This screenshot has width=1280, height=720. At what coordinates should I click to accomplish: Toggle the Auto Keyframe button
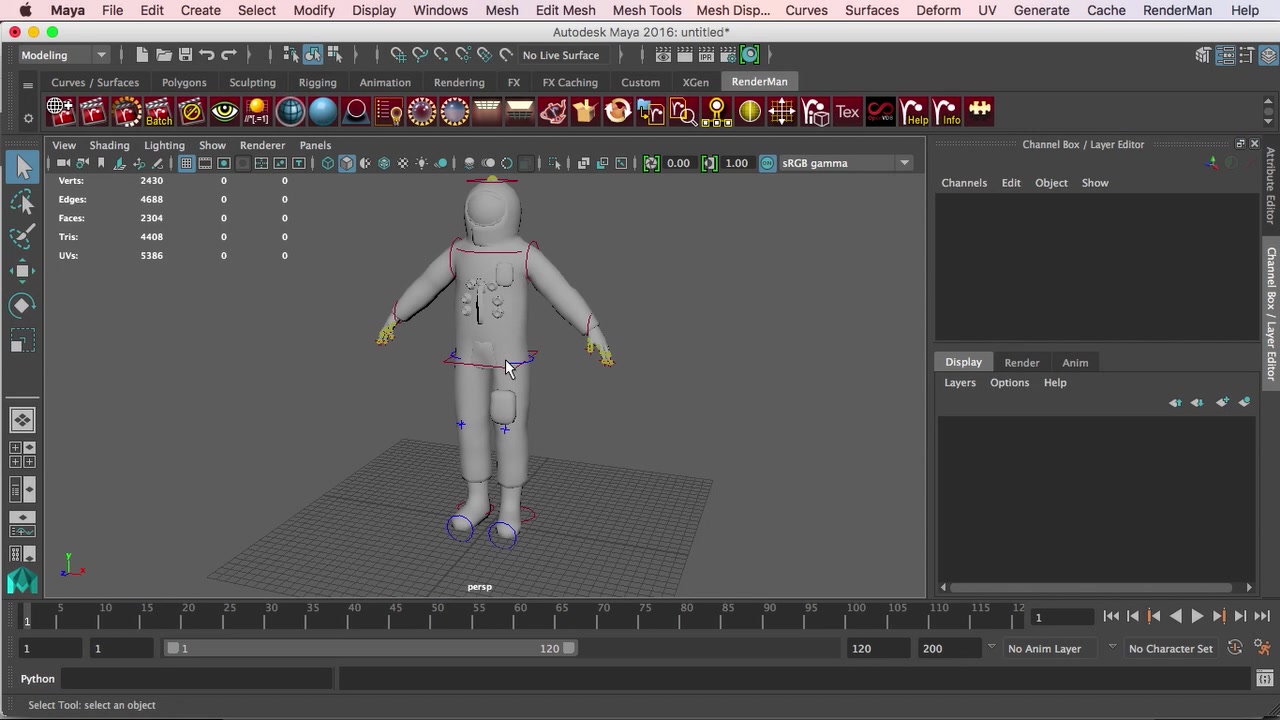(x=1235, y=648)
